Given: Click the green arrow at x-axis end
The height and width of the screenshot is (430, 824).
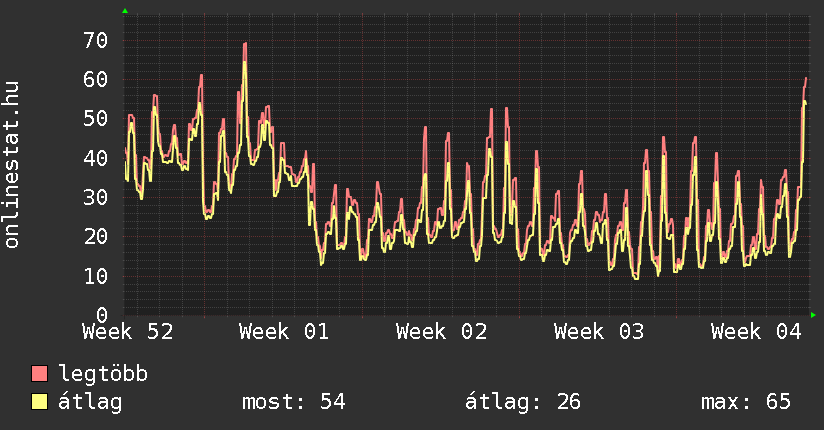Looking at the screenshot, I should click(814, 315).
